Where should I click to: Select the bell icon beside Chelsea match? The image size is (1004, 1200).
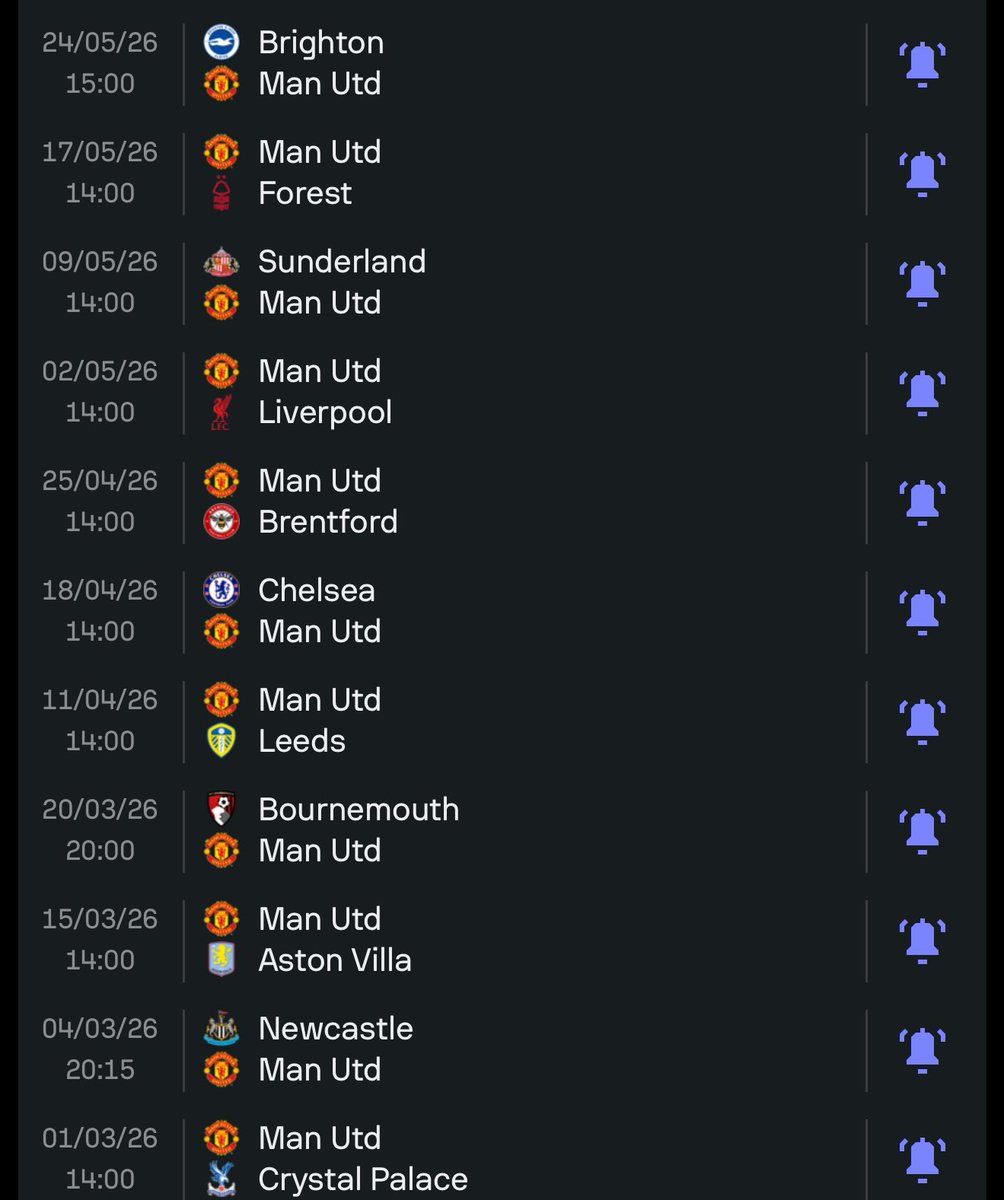922,612
